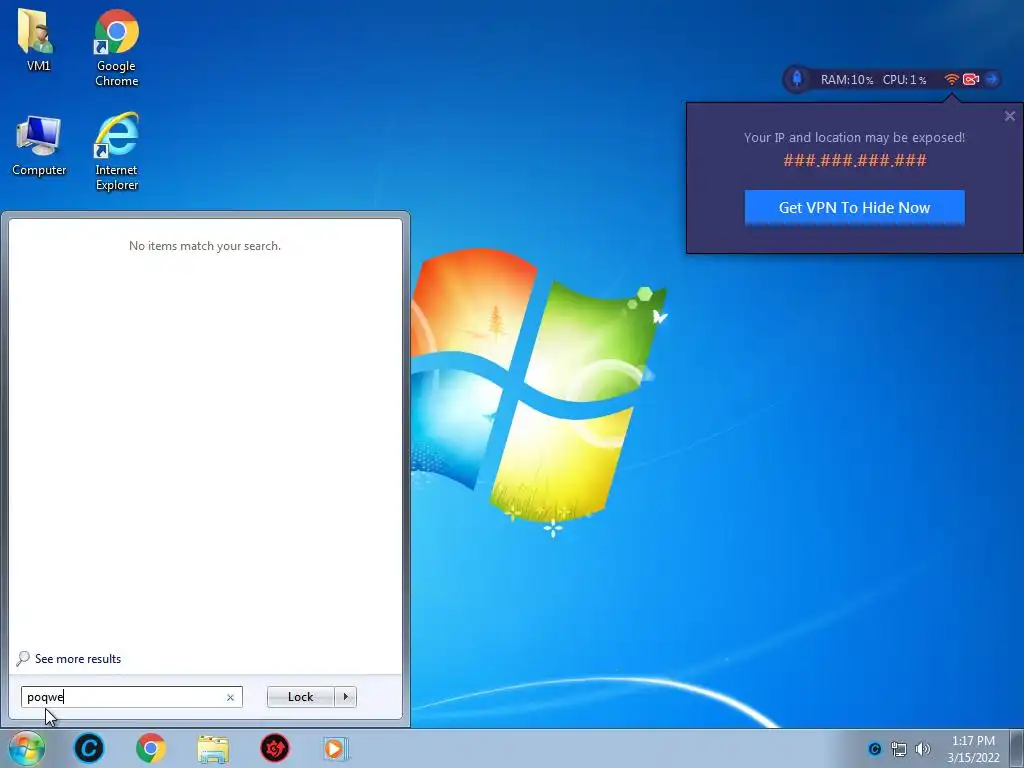Open Windows Media Player from the taskbar
The height and width of the screenshot is (768, 1024).
click(x=336, y=748)
